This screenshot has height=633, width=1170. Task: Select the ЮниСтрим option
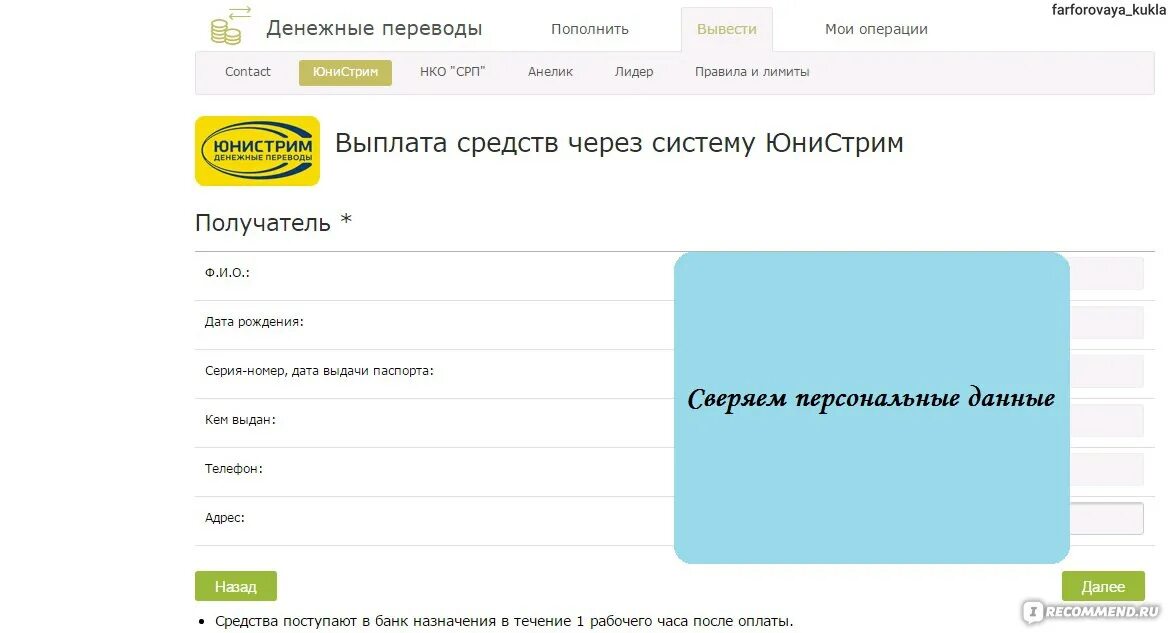[x=345, y=72]
